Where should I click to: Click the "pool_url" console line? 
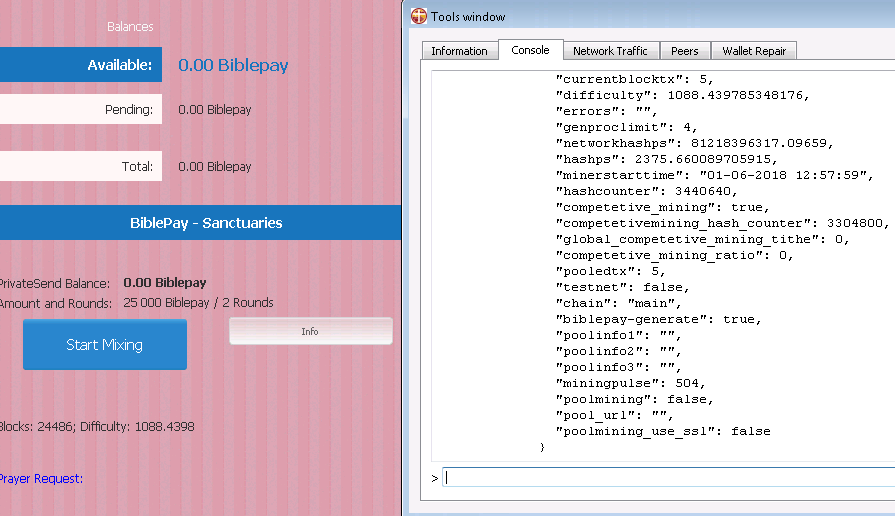pyautogui.click(x=615, y=415)
